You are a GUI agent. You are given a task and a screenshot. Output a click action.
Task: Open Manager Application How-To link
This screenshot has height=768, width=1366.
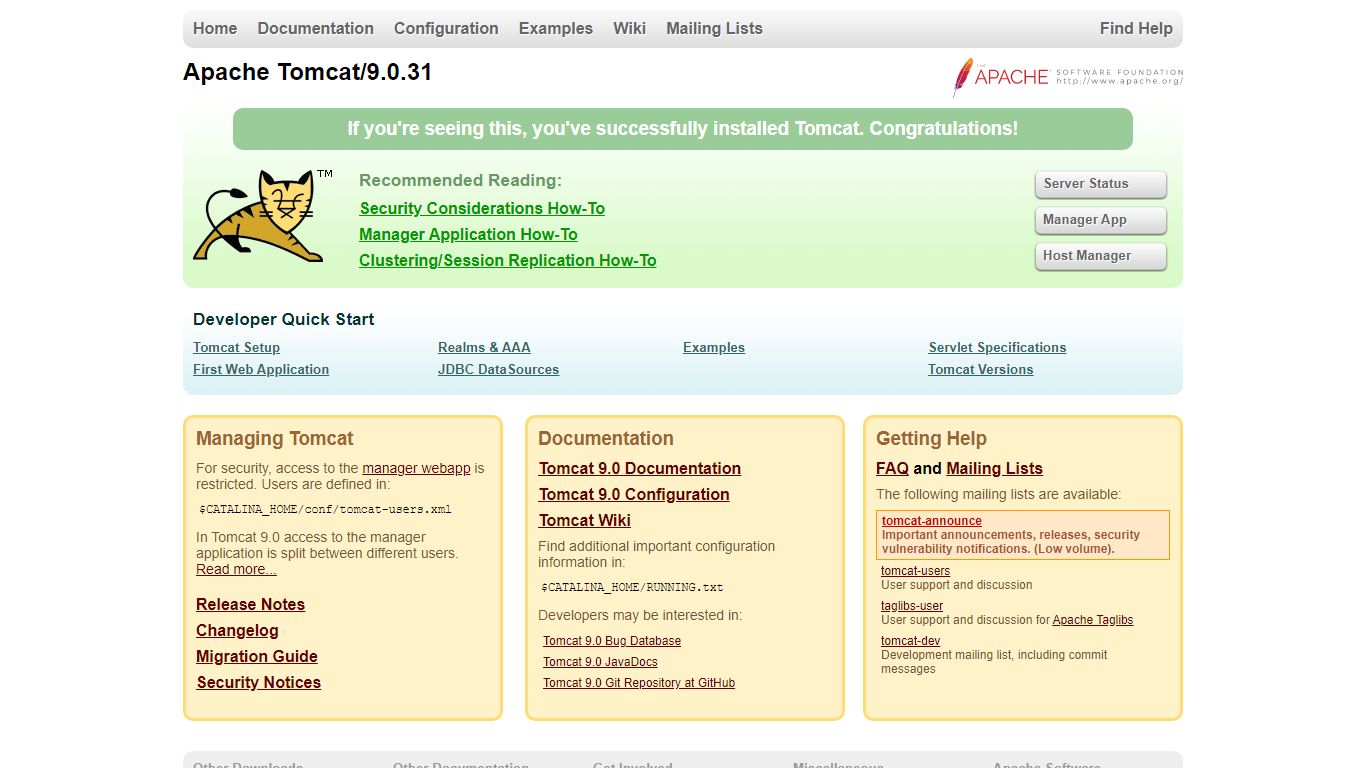(468, 234)
